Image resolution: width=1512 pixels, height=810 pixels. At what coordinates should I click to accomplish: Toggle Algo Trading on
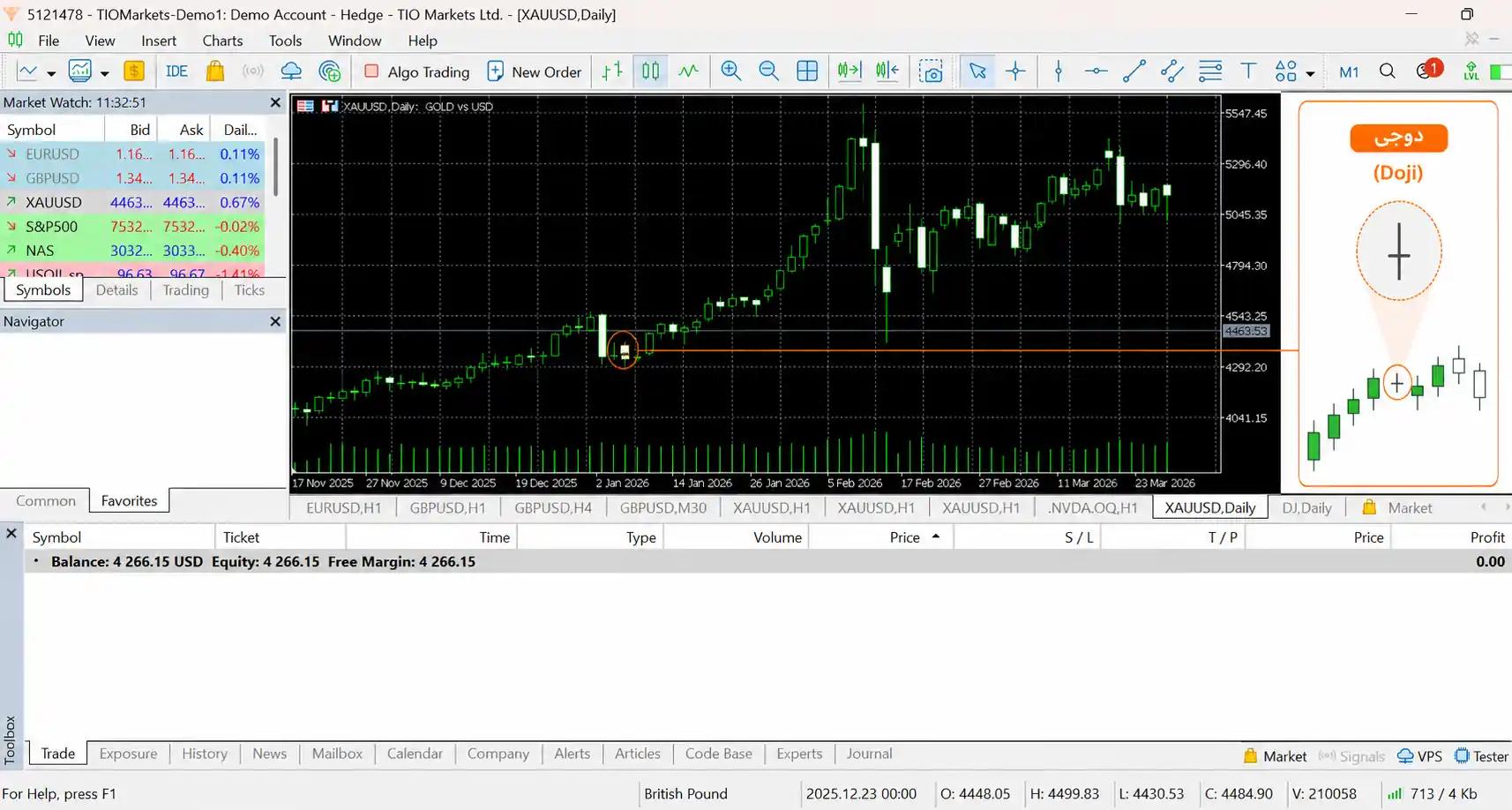click(x=417, y=72)
